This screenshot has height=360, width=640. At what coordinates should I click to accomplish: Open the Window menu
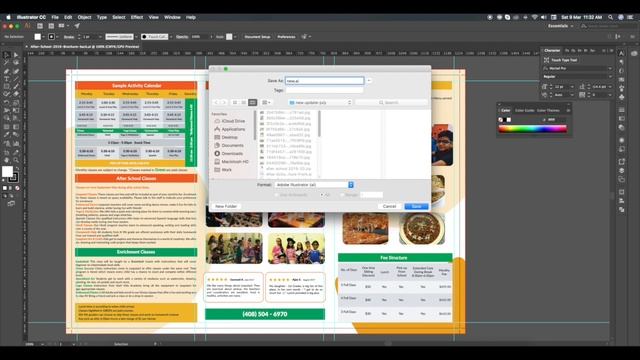click(x=172, y=17)
